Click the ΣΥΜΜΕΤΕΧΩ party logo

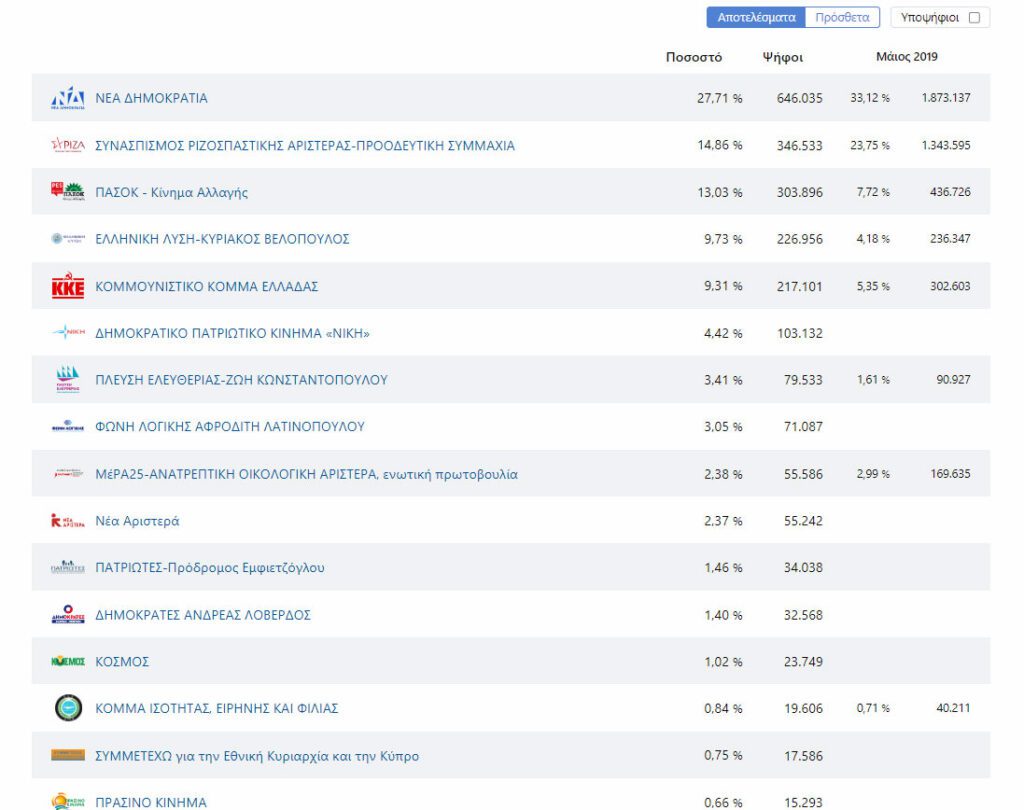(68, 755)
